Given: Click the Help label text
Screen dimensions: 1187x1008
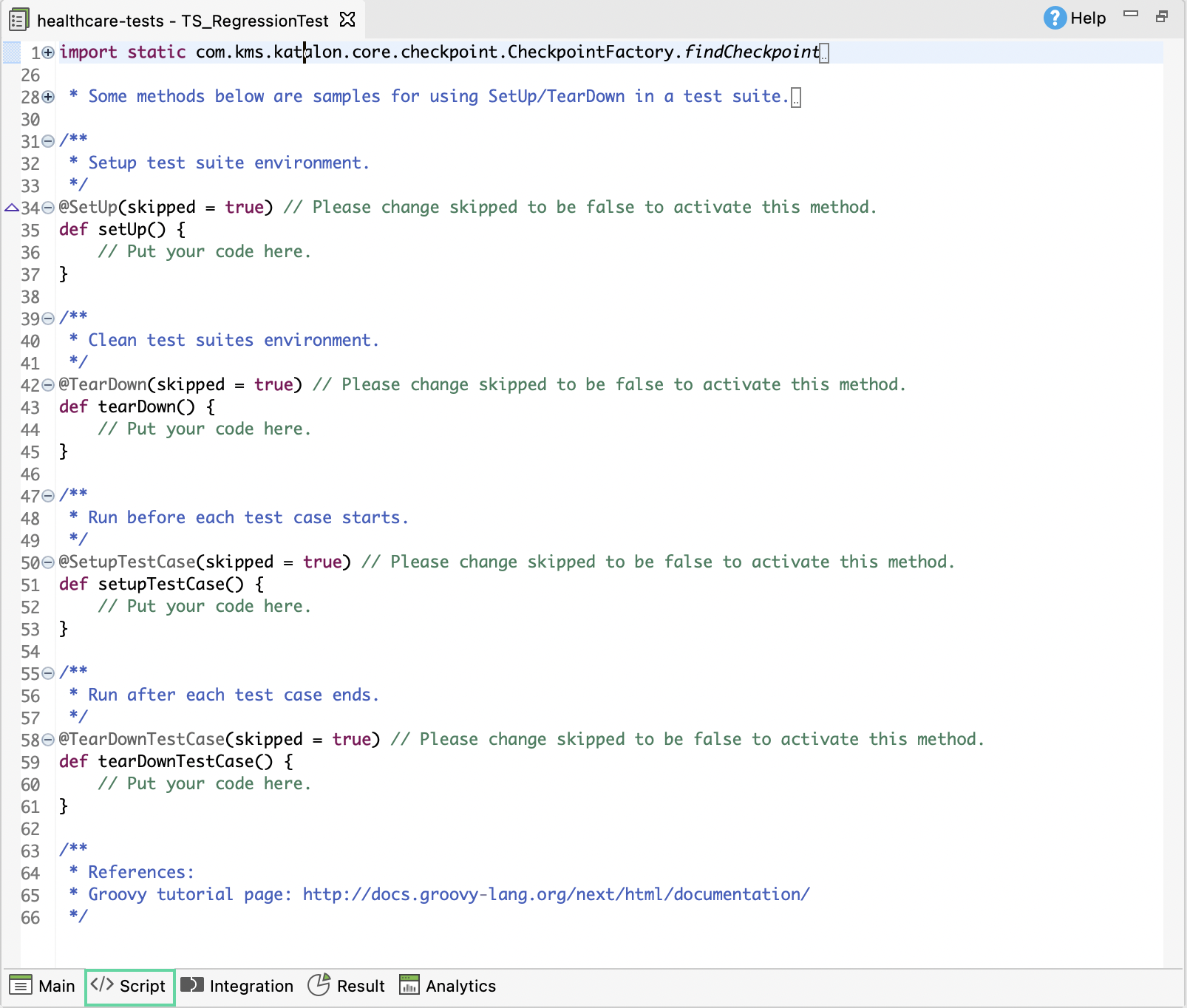Looking at the screenshot, I should pyautogui.click(x=1088, y=18).
